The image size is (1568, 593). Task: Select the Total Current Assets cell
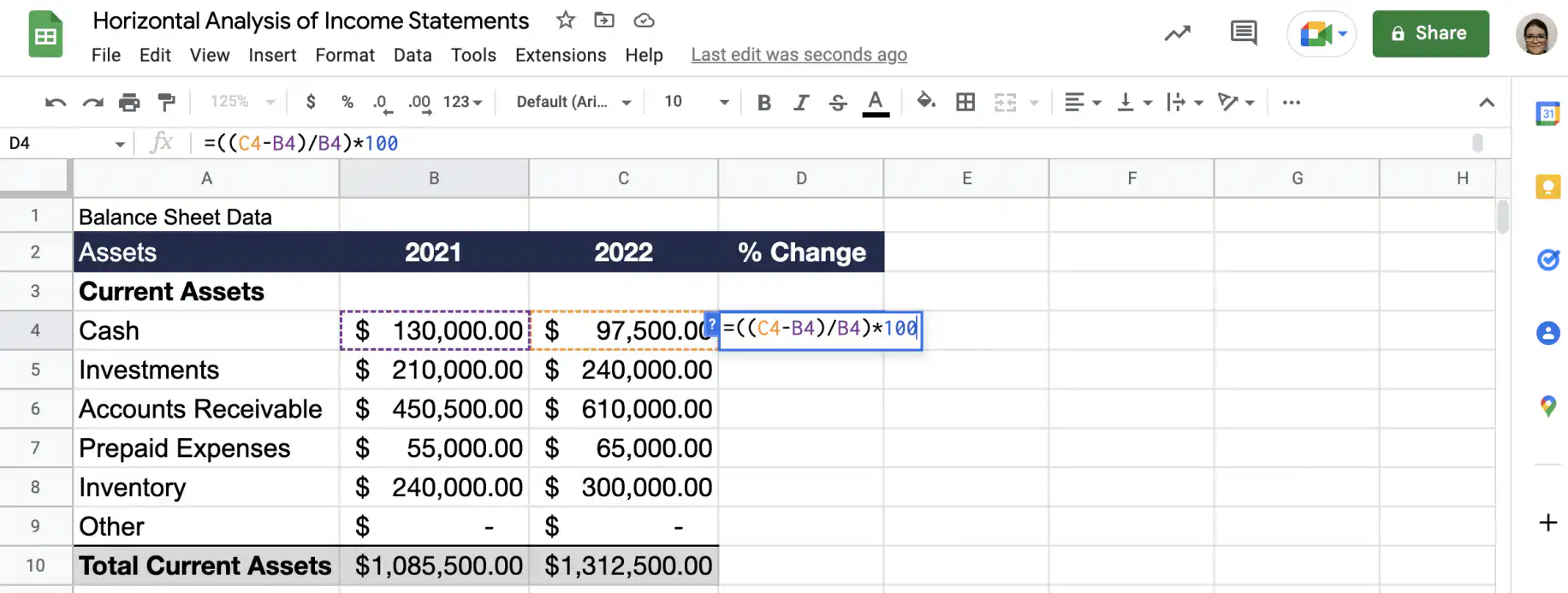pos(205,566)
